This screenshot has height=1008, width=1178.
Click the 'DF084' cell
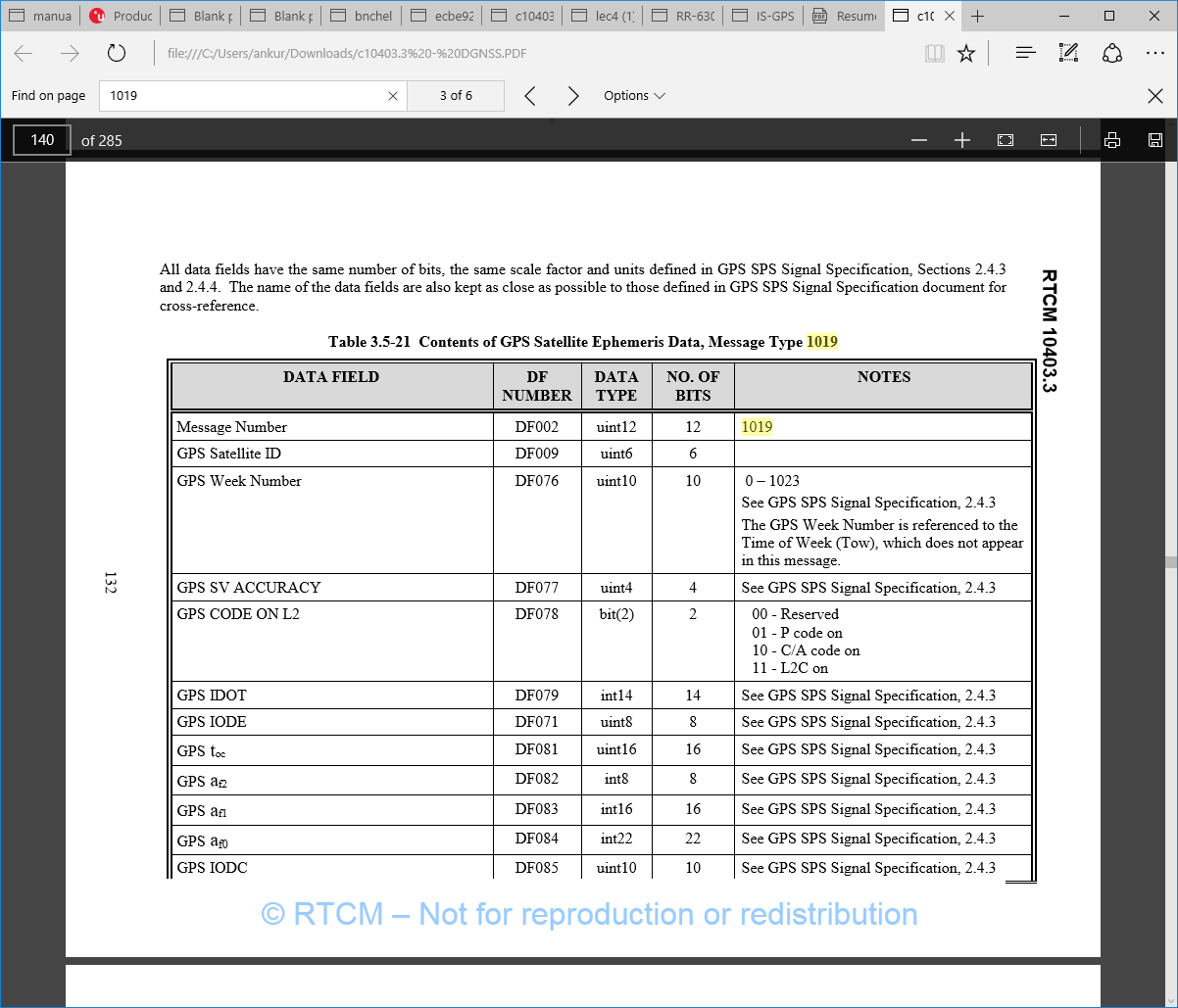click(x=537, y=839)
